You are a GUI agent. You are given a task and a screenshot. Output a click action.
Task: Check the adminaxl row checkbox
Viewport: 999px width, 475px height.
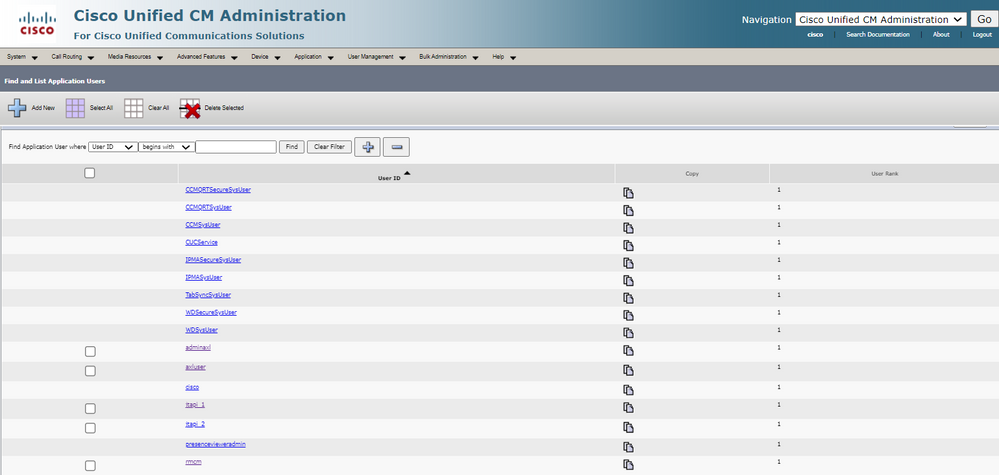[90, 351]
